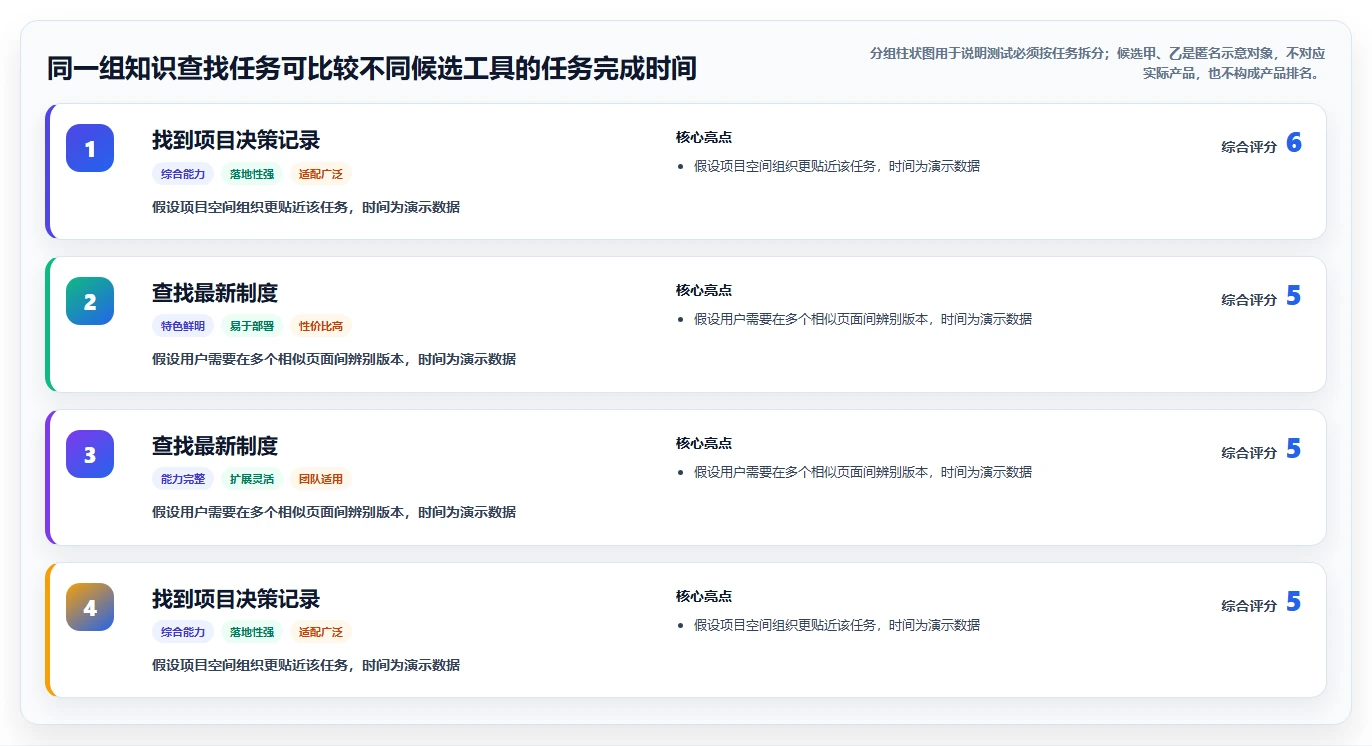The height and width of the screenshot is (746, 1372).
Task: Click bold description under card 4 tags
Action: coord(306,665)
